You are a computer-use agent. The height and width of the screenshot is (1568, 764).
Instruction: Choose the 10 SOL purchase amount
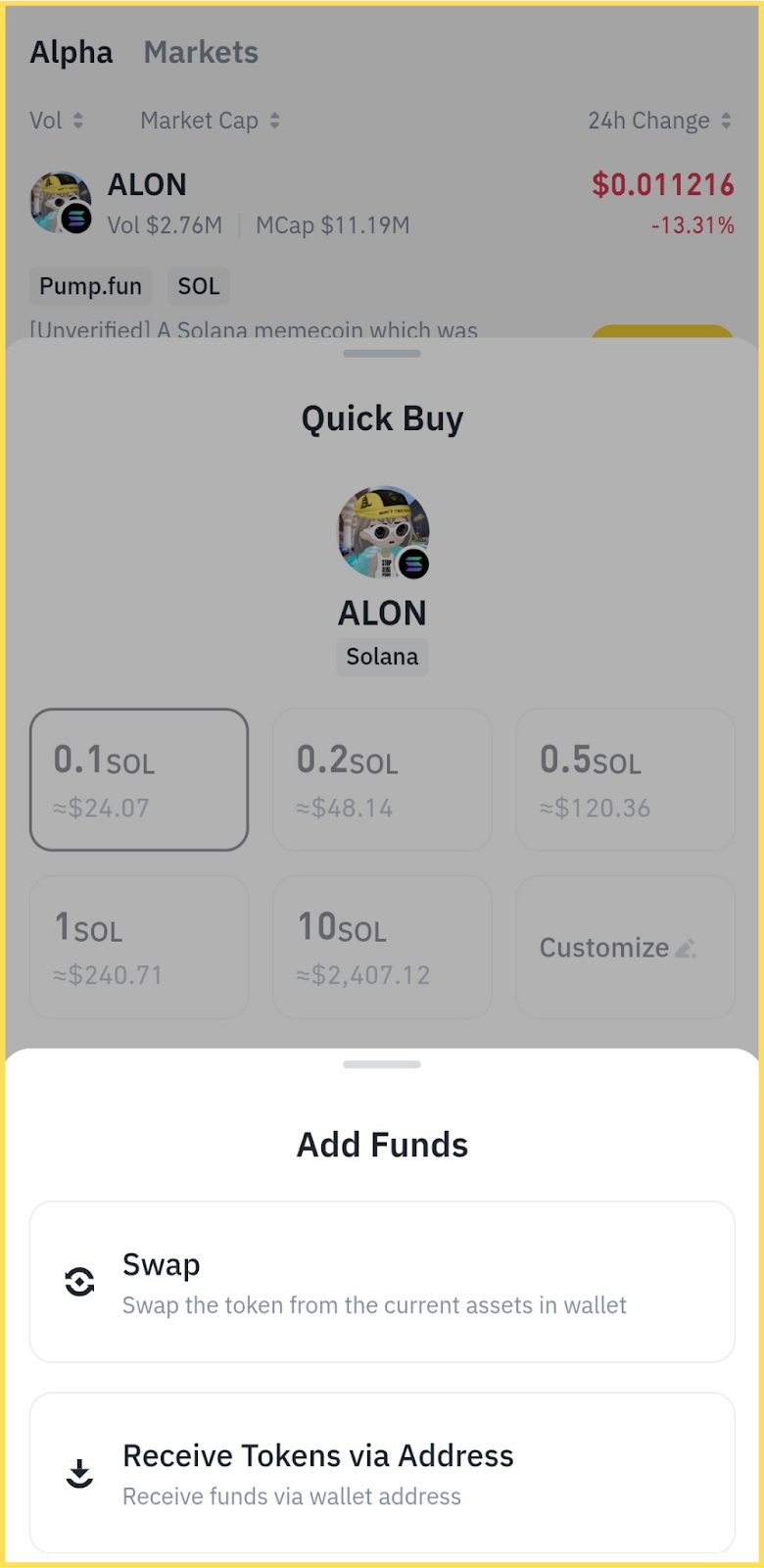(382, 947)
